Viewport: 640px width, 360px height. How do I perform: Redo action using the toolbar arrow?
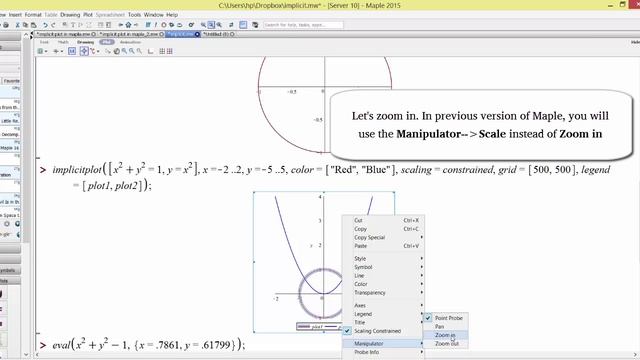click(x=53, y=25)
